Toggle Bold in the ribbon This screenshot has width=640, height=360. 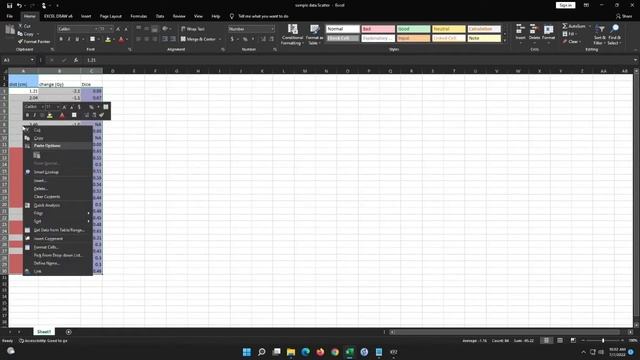coord(61,39)
